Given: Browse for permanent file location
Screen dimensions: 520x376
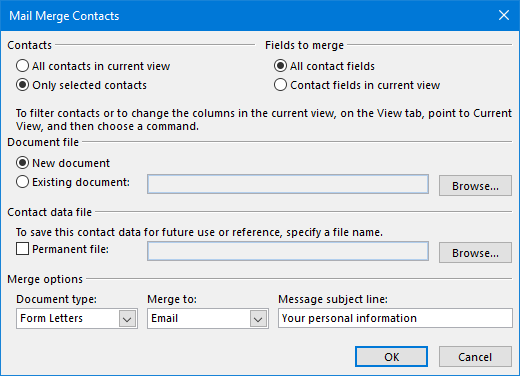Looking at the screenshot, I should [475, 253].
